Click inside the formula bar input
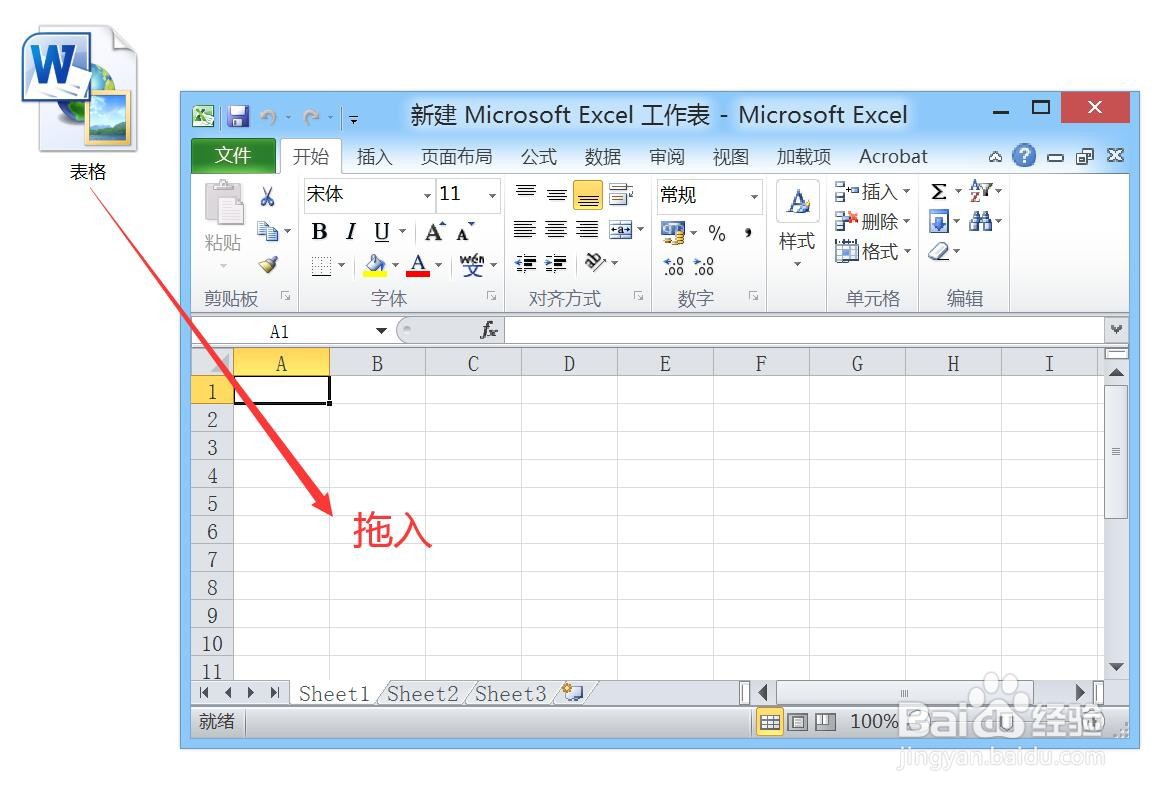 (804, 330)
